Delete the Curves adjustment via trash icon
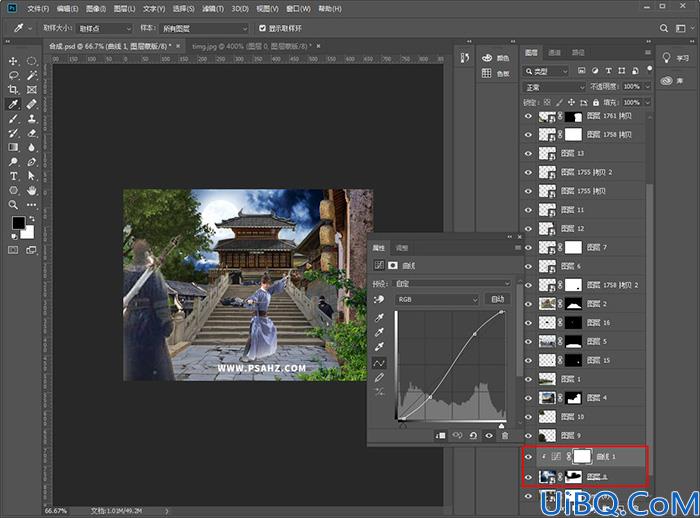 504,435
